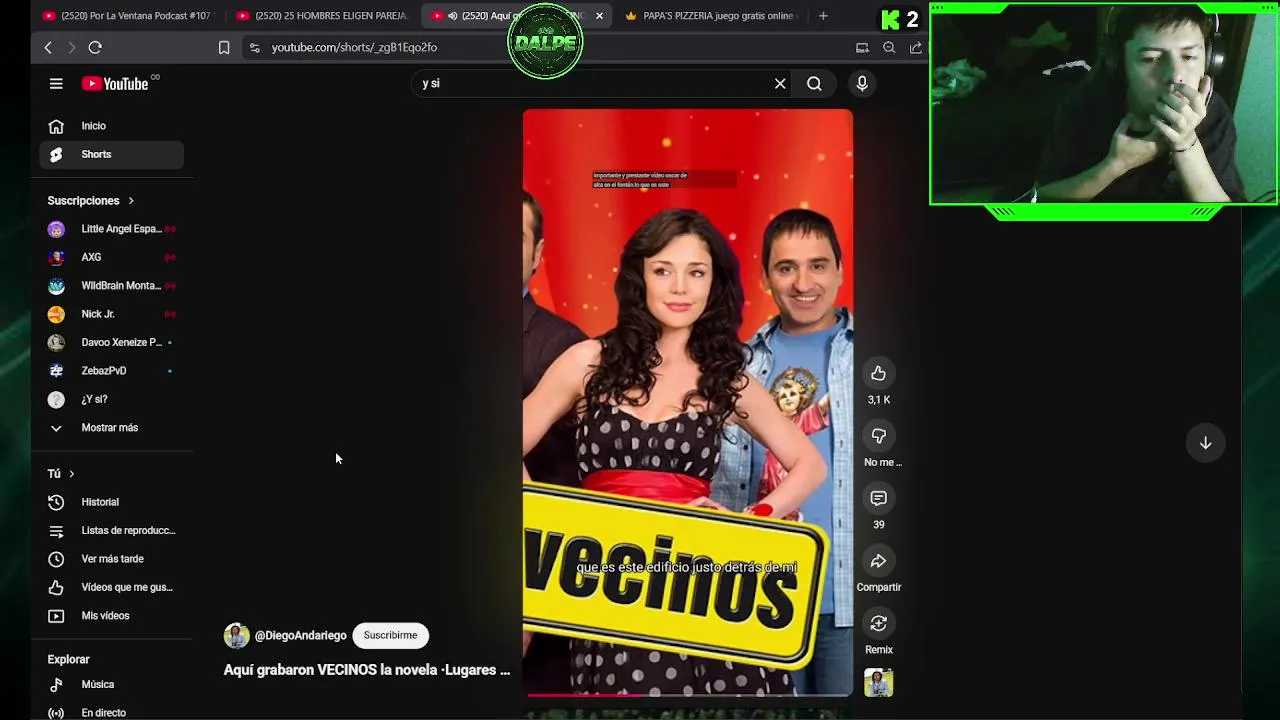The width and height of the screenshot is (1280, 720).
Task: Expand Mostrar más subscriptions
Action: 111,428
